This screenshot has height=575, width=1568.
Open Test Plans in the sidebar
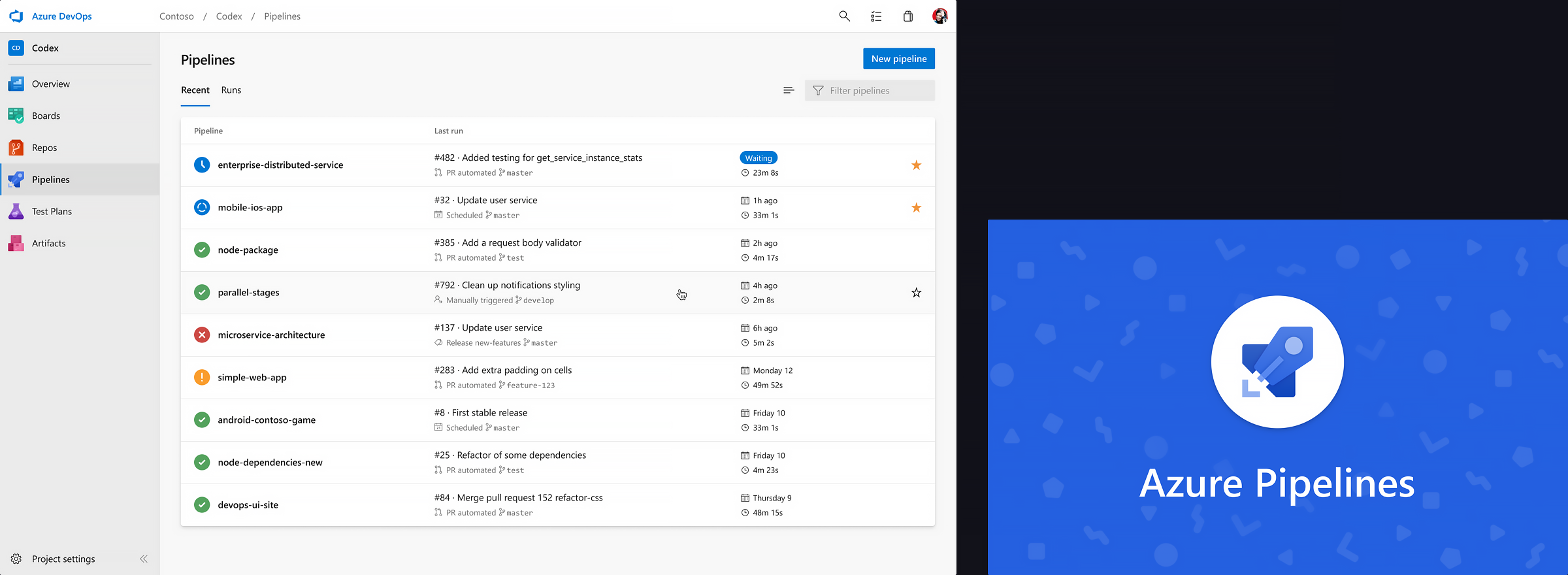click(x=52, y=211)
